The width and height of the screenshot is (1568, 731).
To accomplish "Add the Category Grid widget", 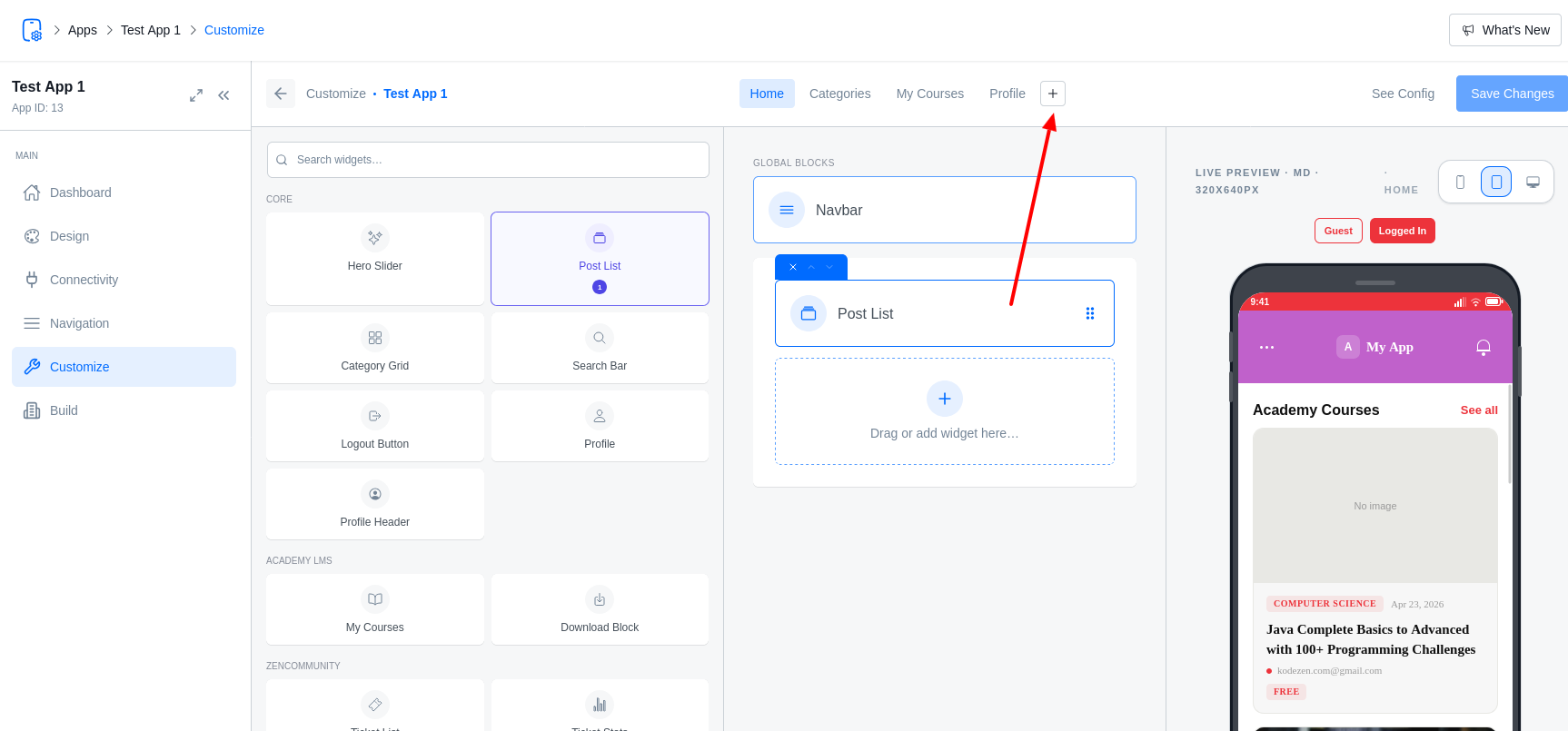I will [375, 348].
